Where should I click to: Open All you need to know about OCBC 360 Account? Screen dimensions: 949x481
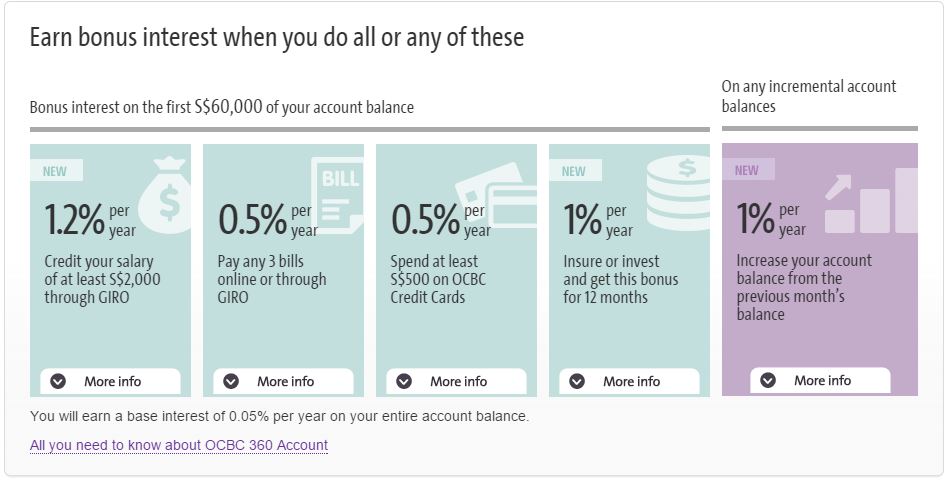pyautogui.click(x=179, y=445)
